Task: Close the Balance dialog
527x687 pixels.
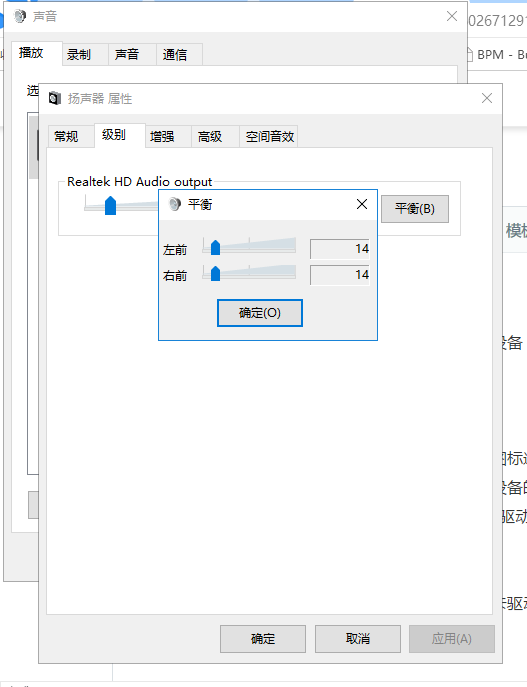Action: click(x=362, y=204)
